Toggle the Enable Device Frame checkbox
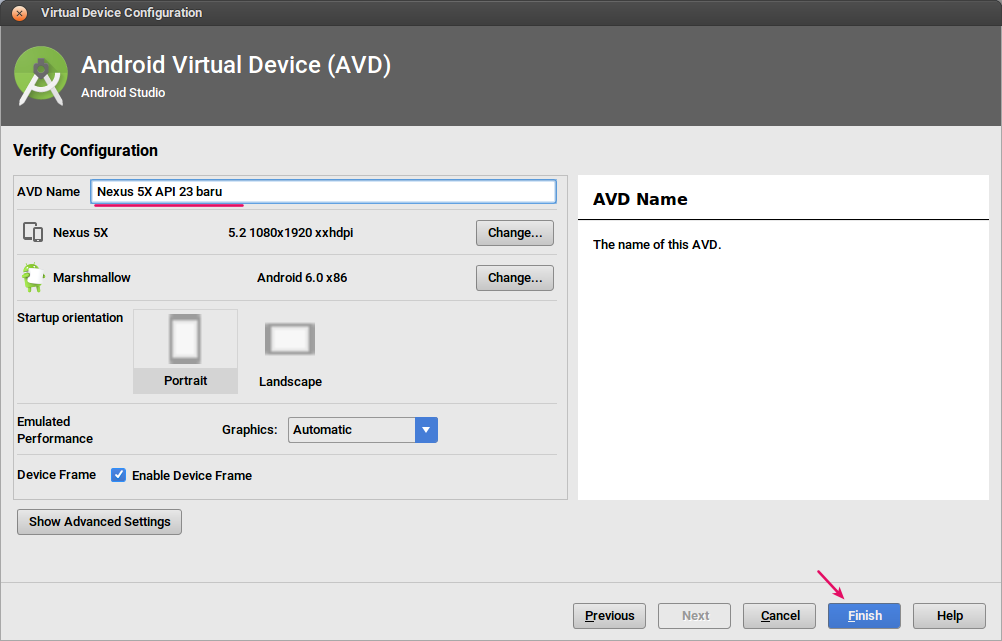Screen dimensions: 1002x641 tap(119, 475)
